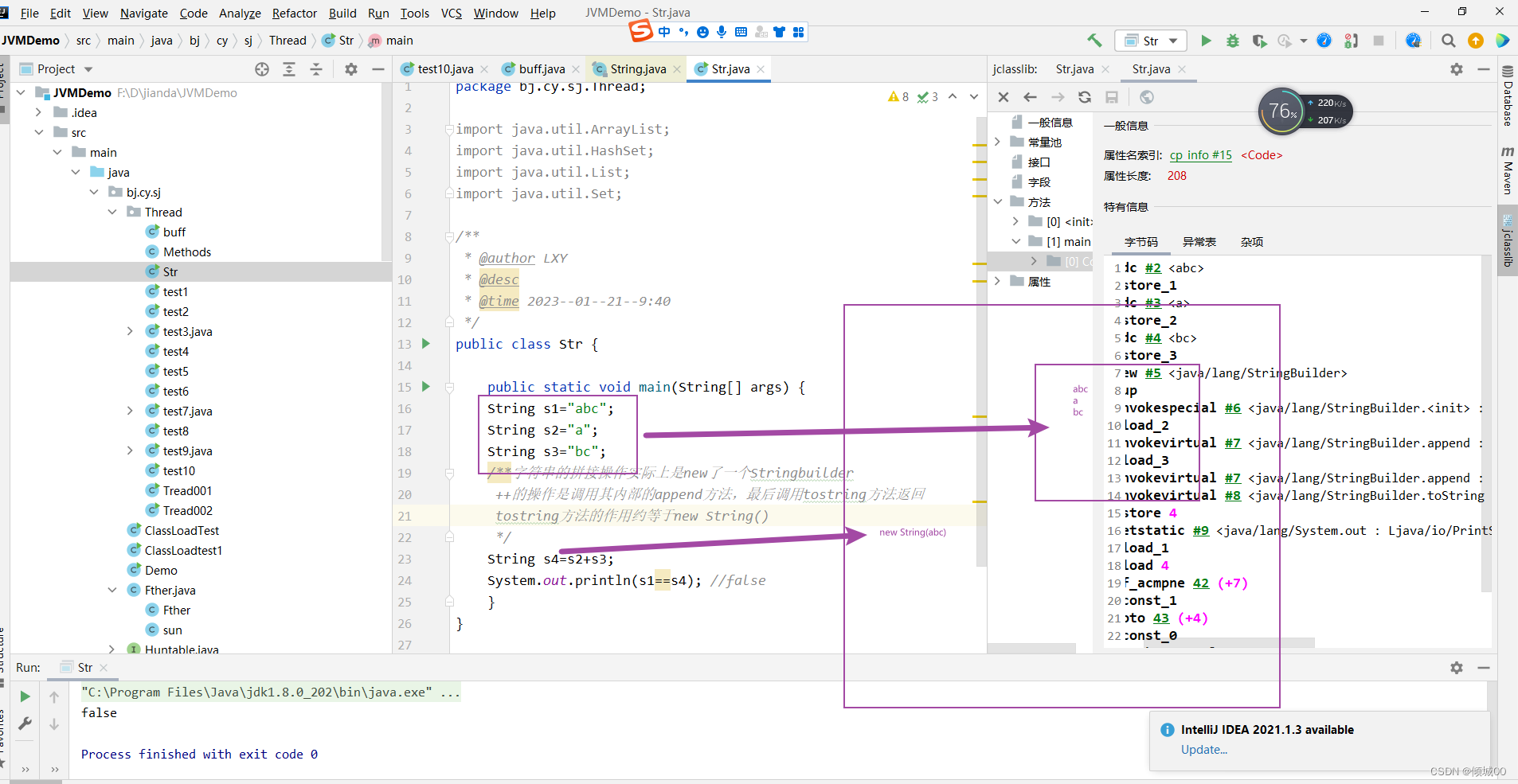This screenshot has height=784, width=1518.
Task: Select Methods class in Project tree
Action: 187,252
